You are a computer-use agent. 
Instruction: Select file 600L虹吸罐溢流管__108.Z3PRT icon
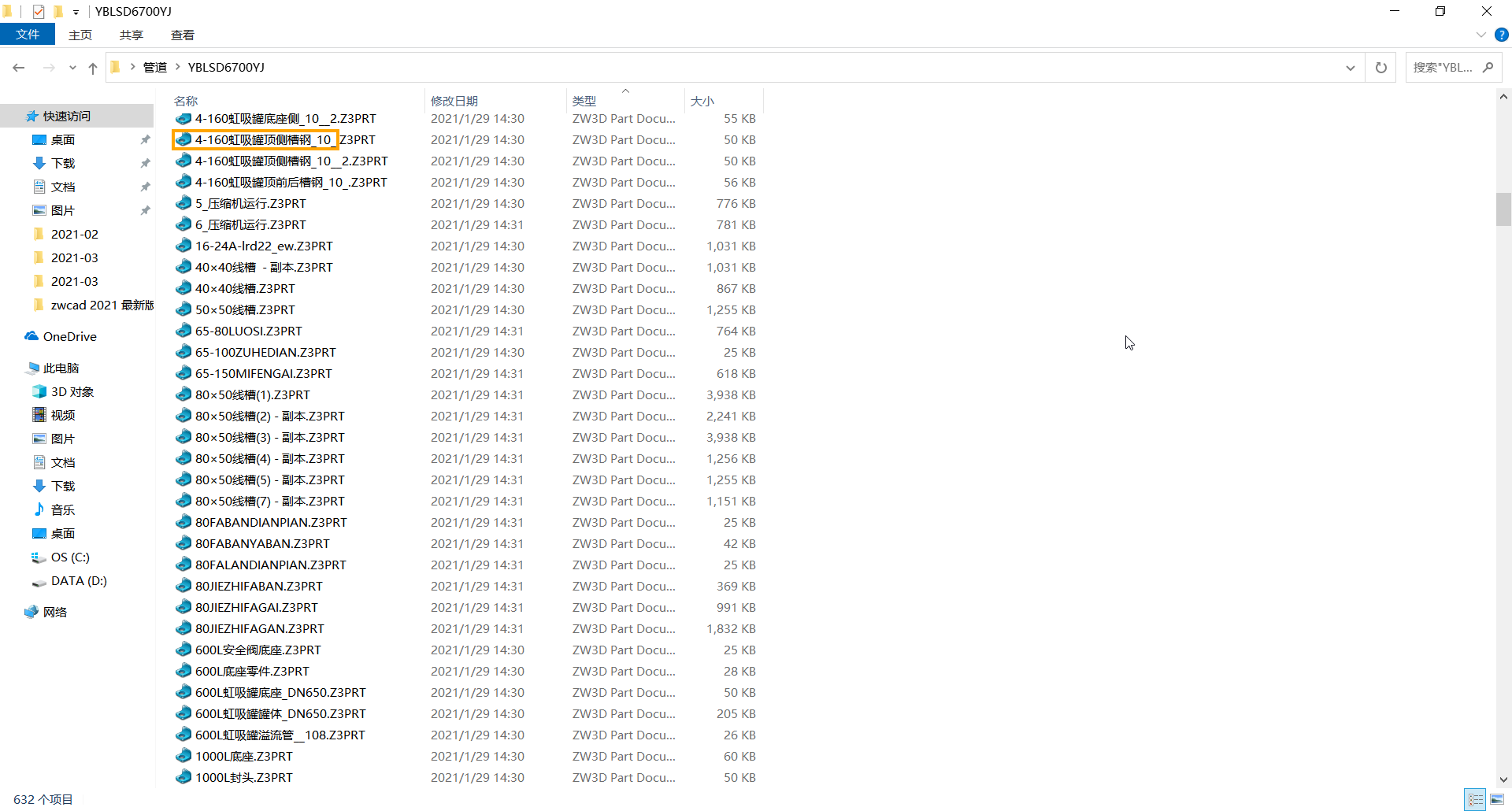(183, 735)
